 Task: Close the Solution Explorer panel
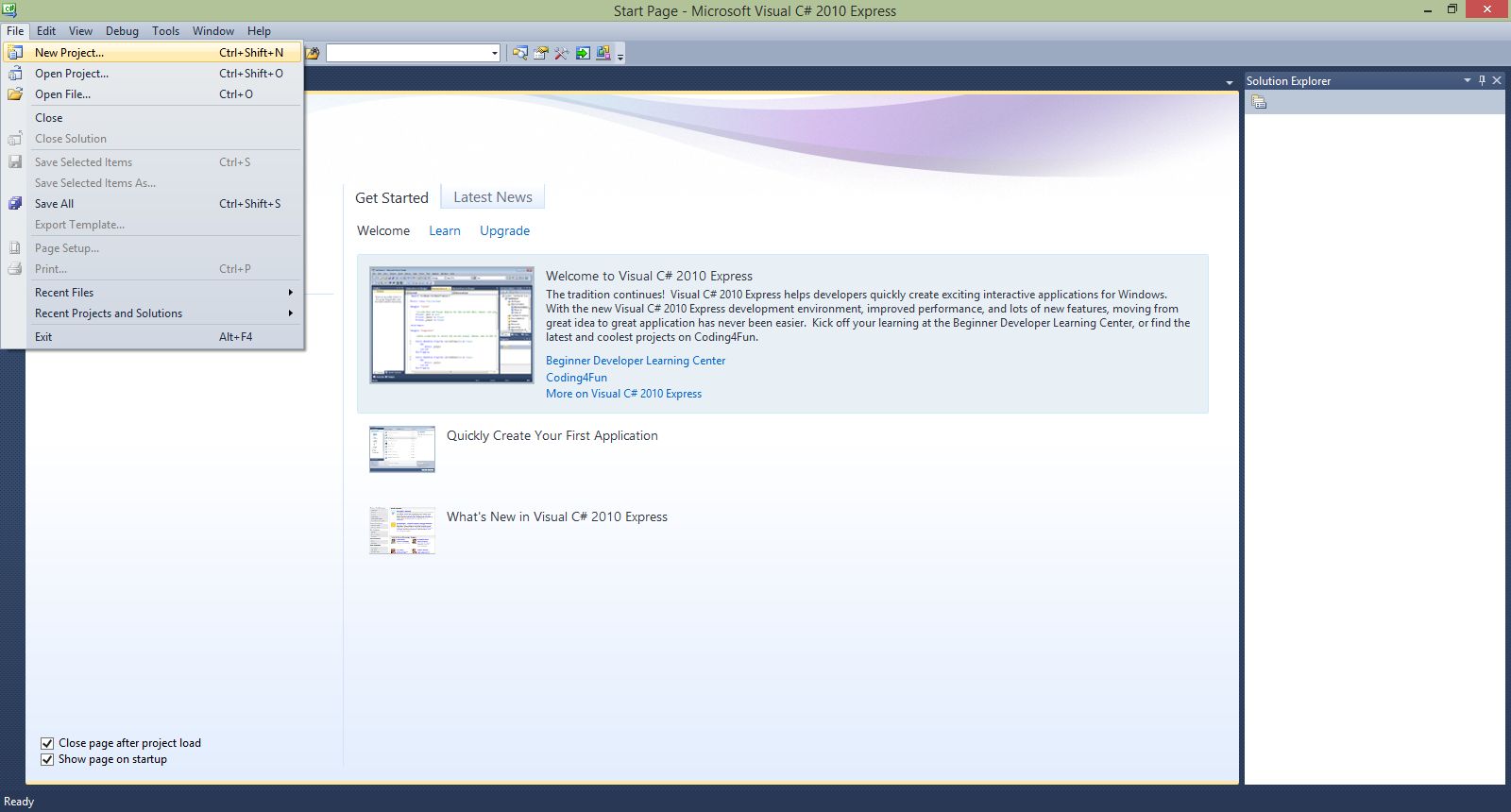pyautogui.click(x=1497, y=80)
